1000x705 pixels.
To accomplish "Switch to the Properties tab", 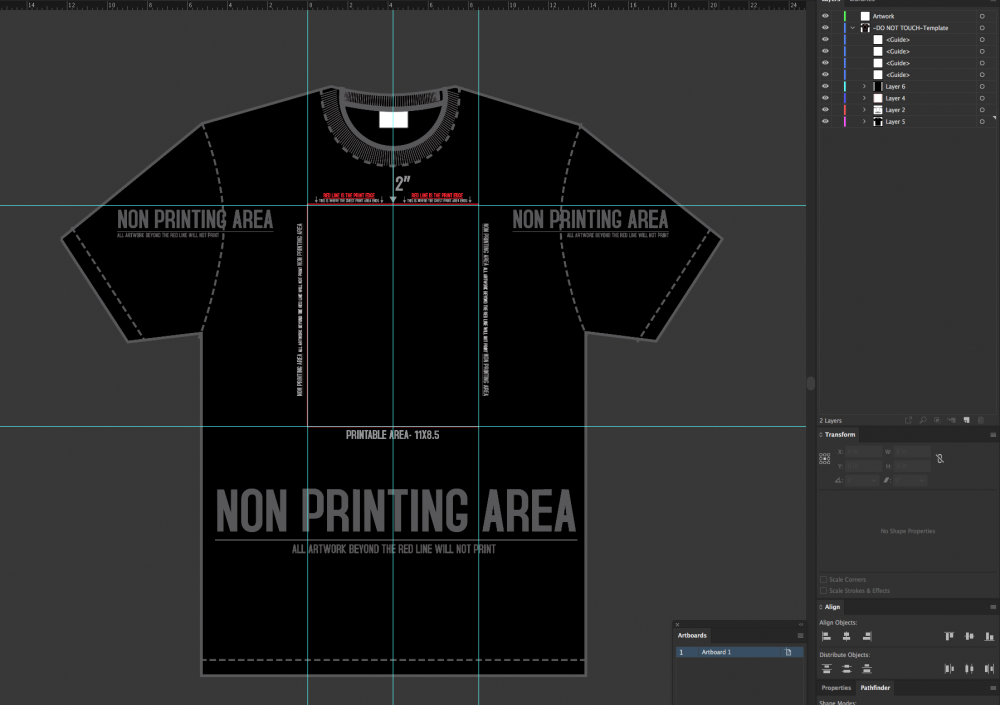I will click(836, 688).
